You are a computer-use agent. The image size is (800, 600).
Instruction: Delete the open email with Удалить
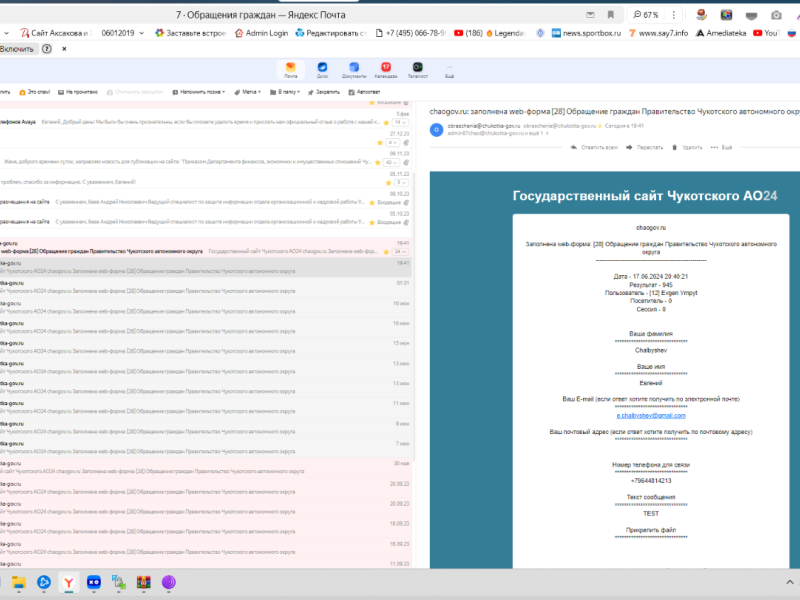tap(689, 147)
